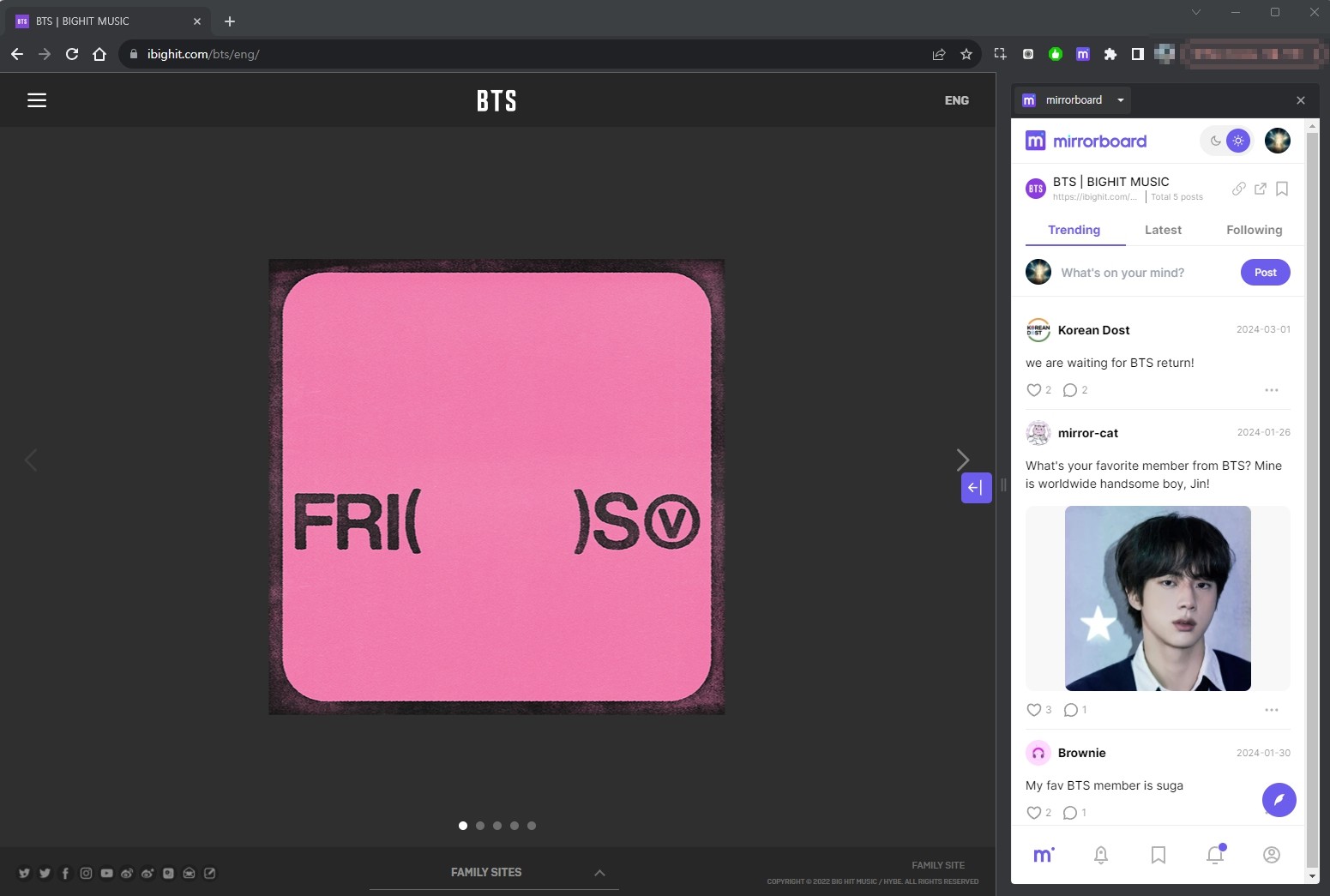Switch to the Latest tab
The image size is (1330, 896).
[x=1163, y=230]
